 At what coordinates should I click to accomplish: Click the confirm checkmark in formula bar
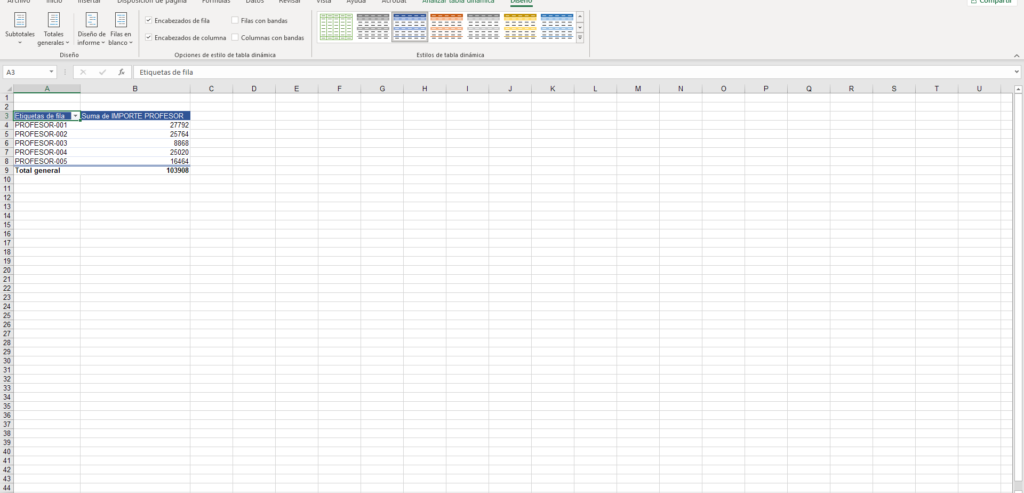[102, 72]
